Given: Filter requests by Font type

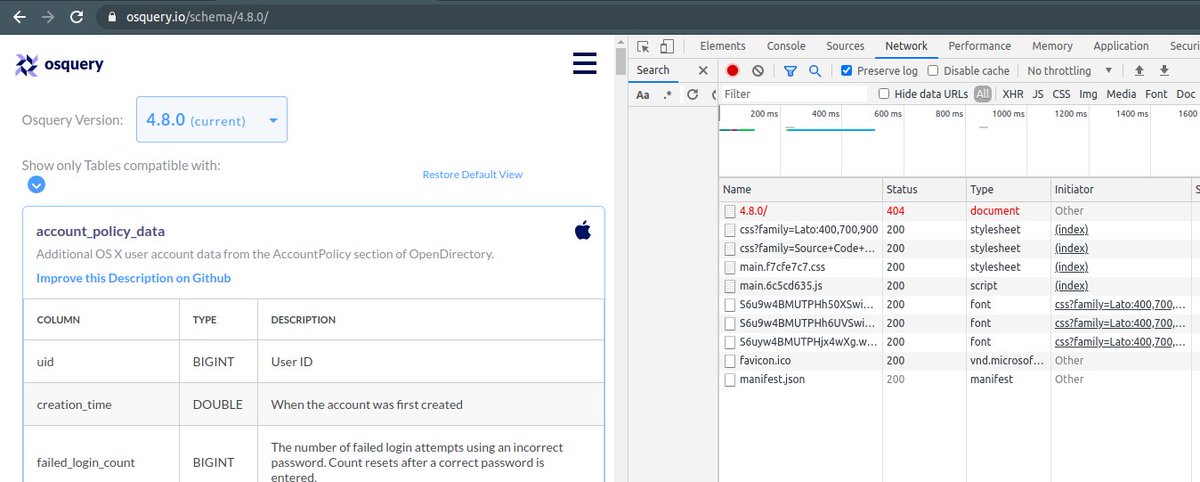Looking at the screenshot, I should [1156, 94].
